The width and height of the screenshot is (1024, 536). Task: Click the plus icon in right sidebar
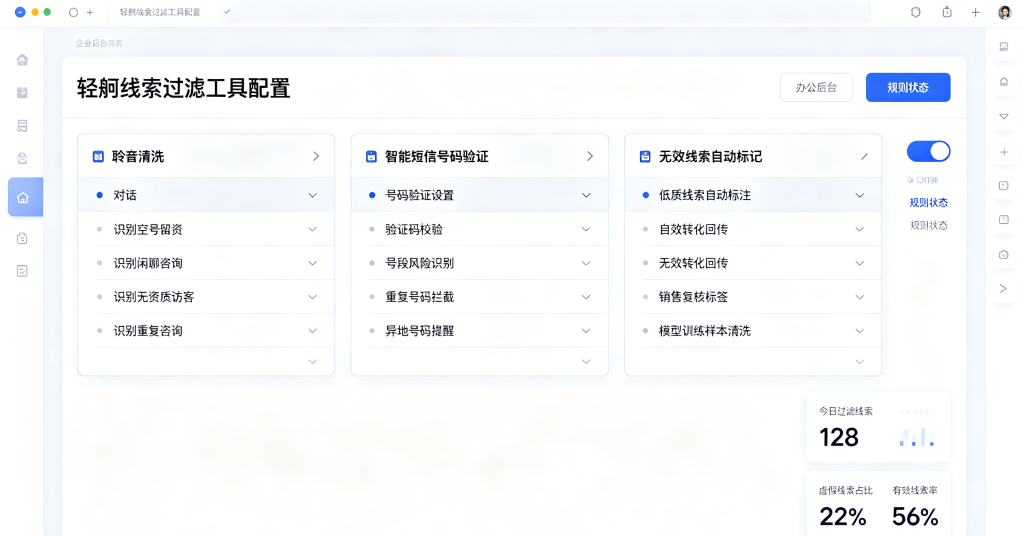1004,152
